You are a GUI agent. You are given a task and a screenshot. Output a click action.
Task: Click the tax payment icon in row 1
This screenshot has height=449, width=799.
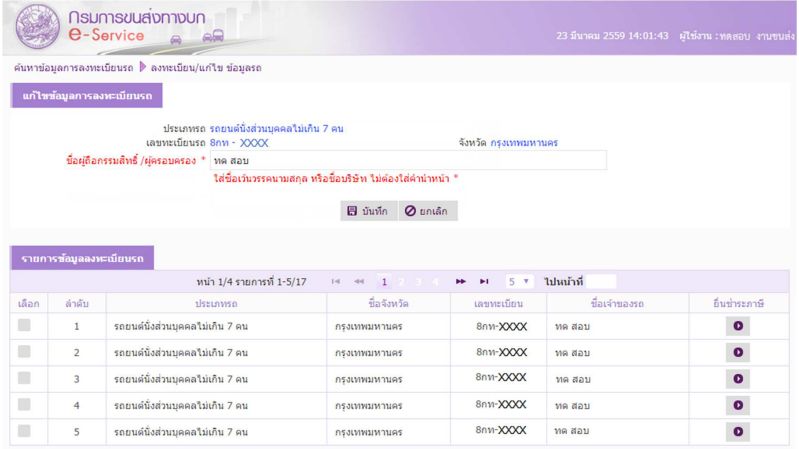[x=738, y=326]
